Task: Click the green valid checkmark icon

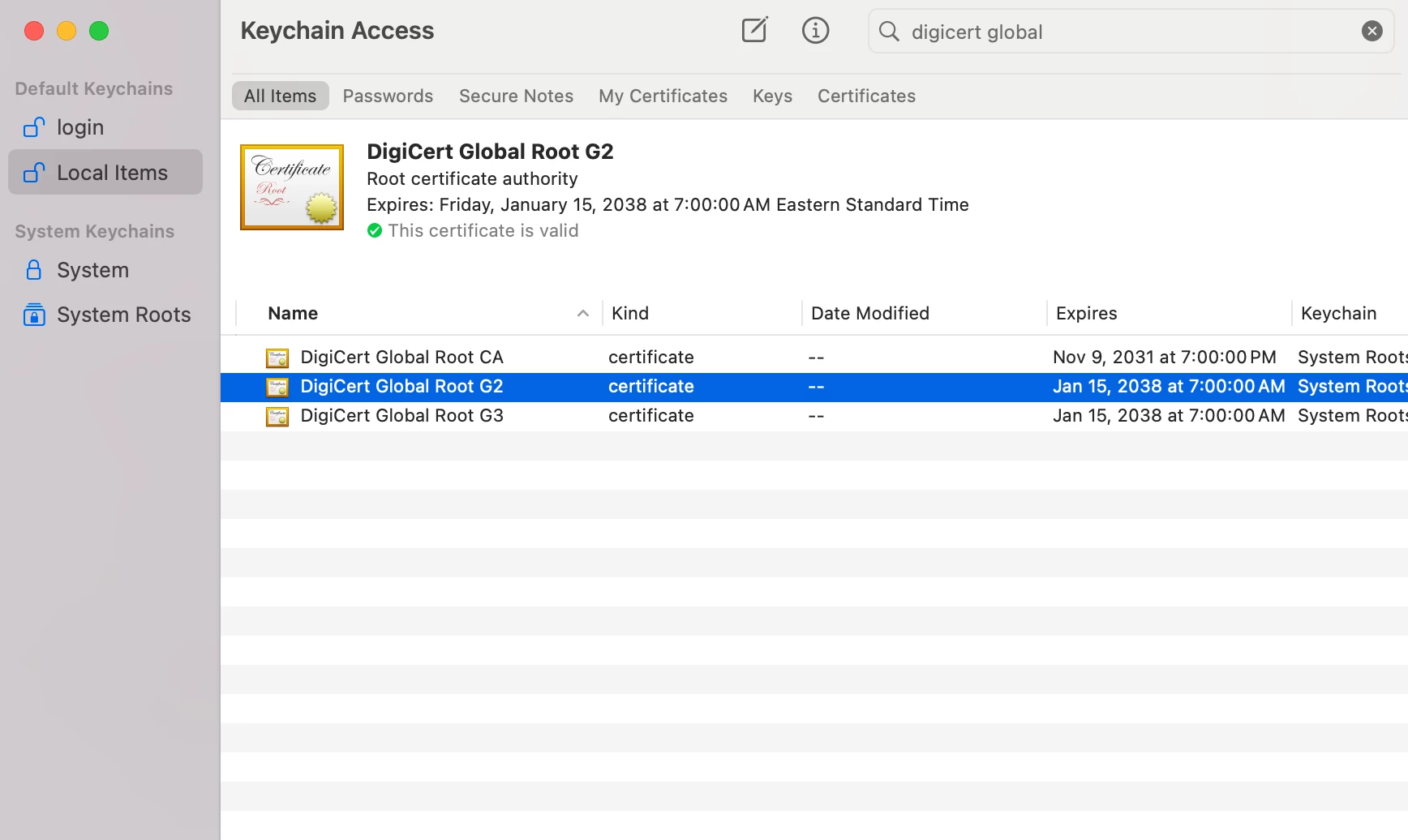Action: point(375,231)
